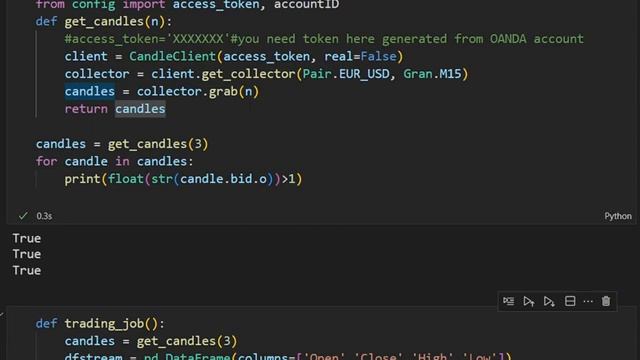Click real=False argument in CandleClient call
This screenshot has height=360, width=640.
click(360, 56)
